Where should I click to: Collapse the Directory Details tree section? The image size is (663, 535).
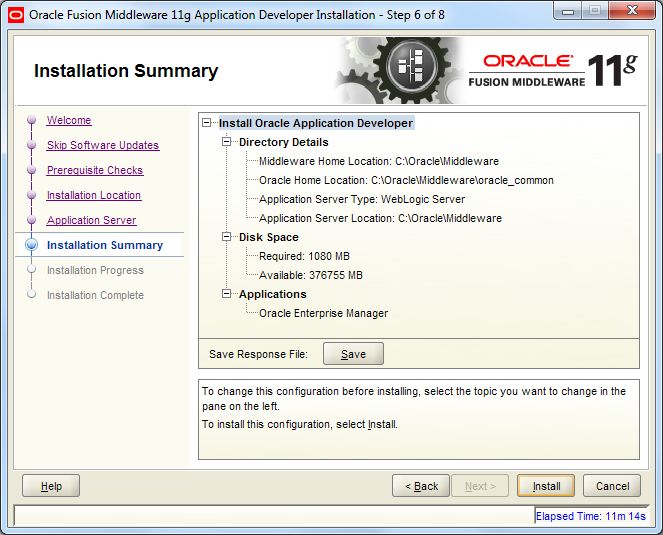pyautogui.click(x=227, y=142)
